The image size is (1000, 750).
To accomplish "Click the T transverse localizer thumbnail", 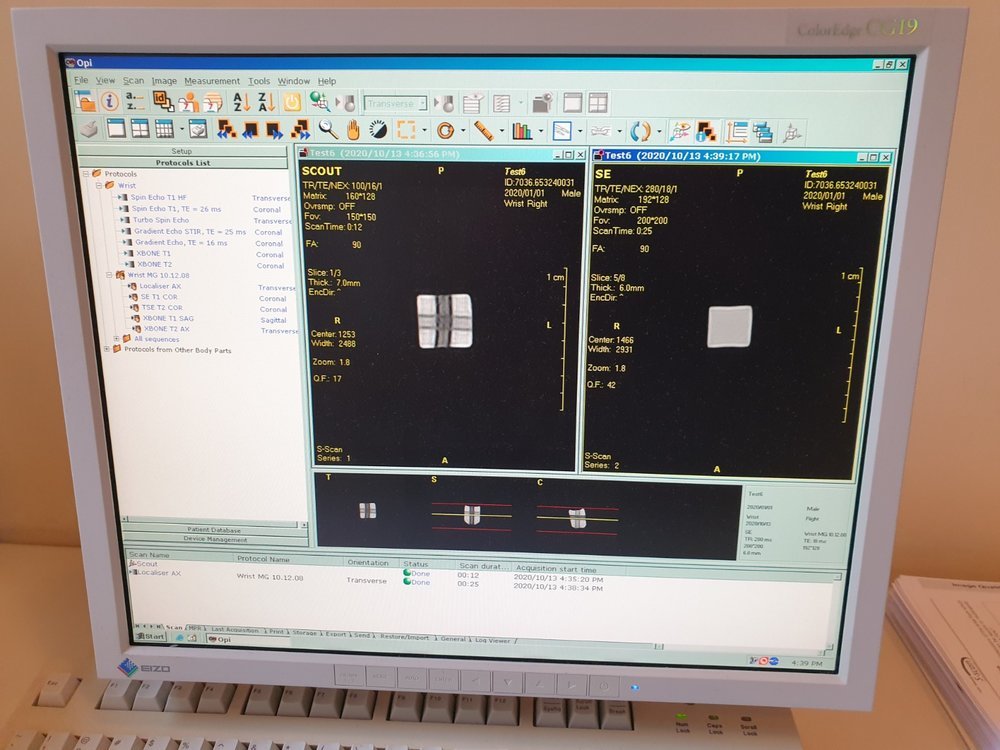I will click(367, 510).
